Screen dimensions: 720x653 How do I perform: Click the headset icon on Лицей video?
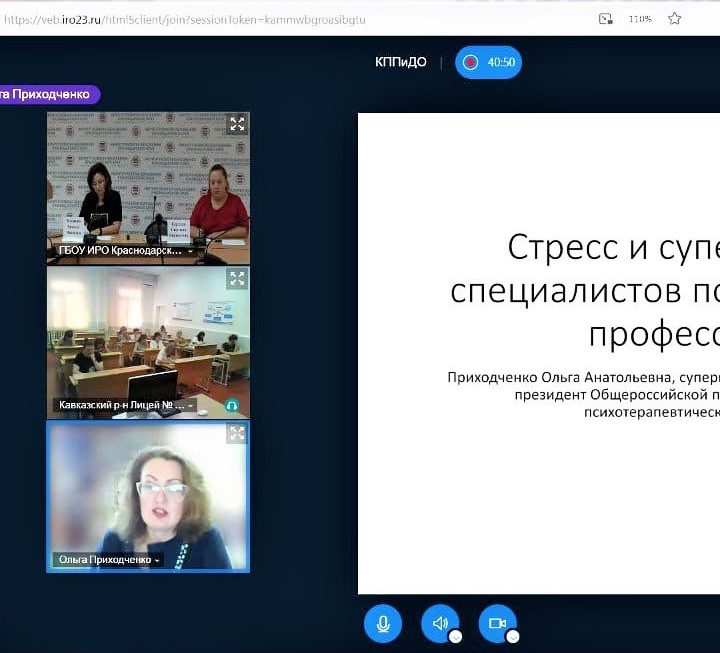[x=232, y=405]
